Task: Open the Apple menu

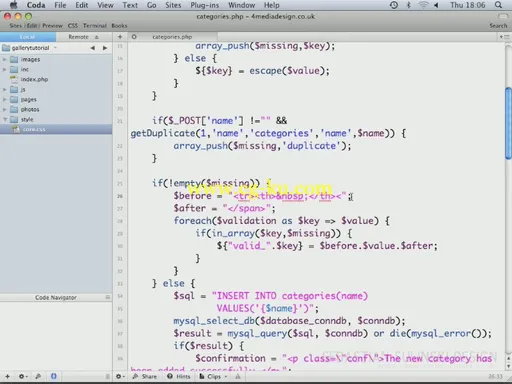Action: (13, 5)
